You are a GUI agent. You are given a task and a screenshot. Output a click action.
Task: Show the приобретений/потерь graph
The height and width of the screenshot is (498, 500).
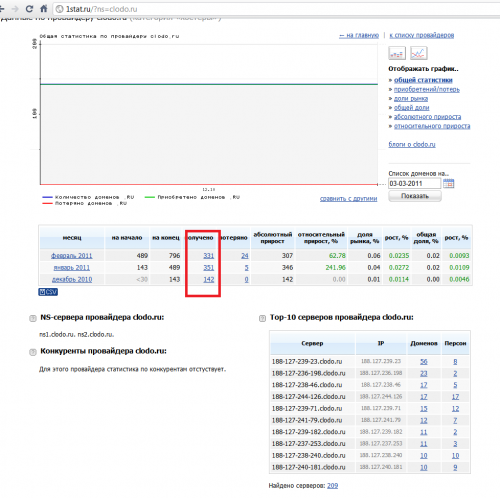click(427, 89)
